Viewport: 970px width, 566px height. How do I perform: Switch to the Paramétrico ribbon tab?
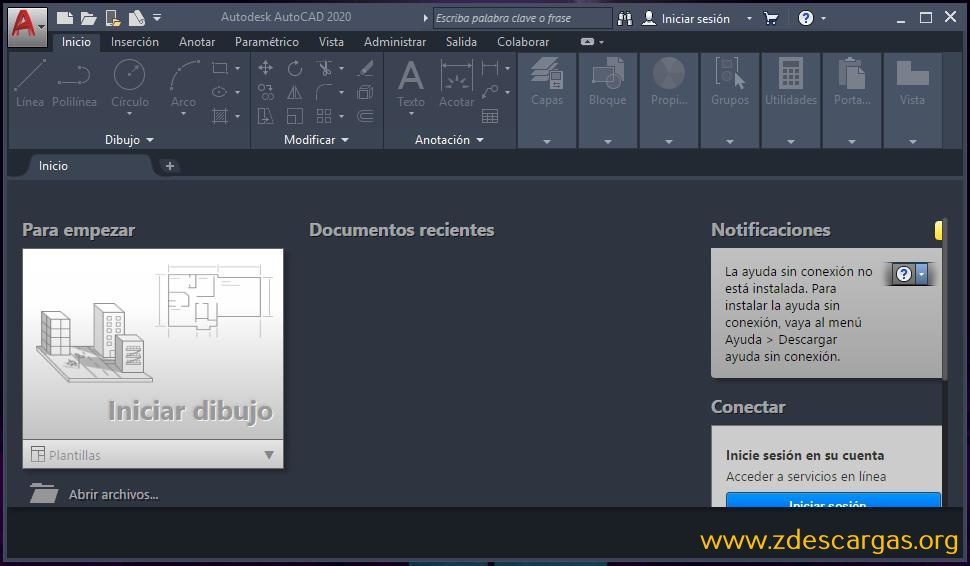(267, 42)
